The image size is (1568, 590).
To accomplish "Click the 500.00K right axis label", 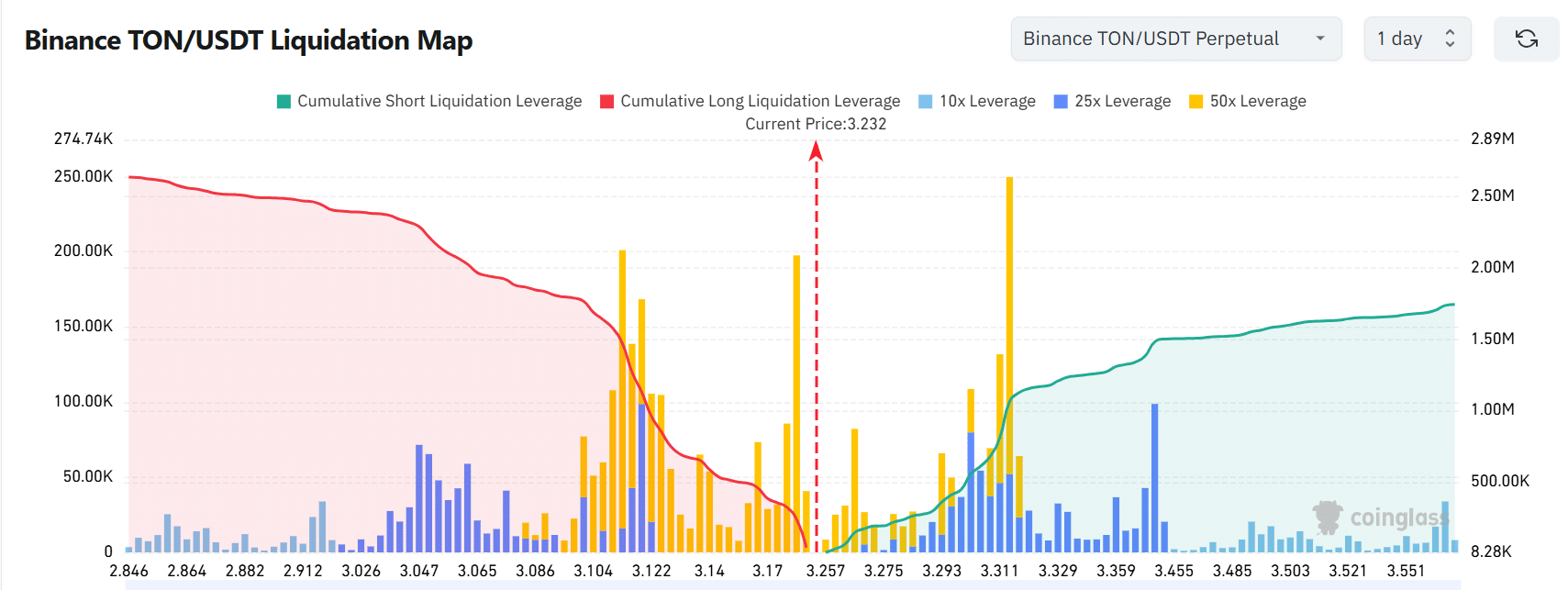I will click(1500, 481).
